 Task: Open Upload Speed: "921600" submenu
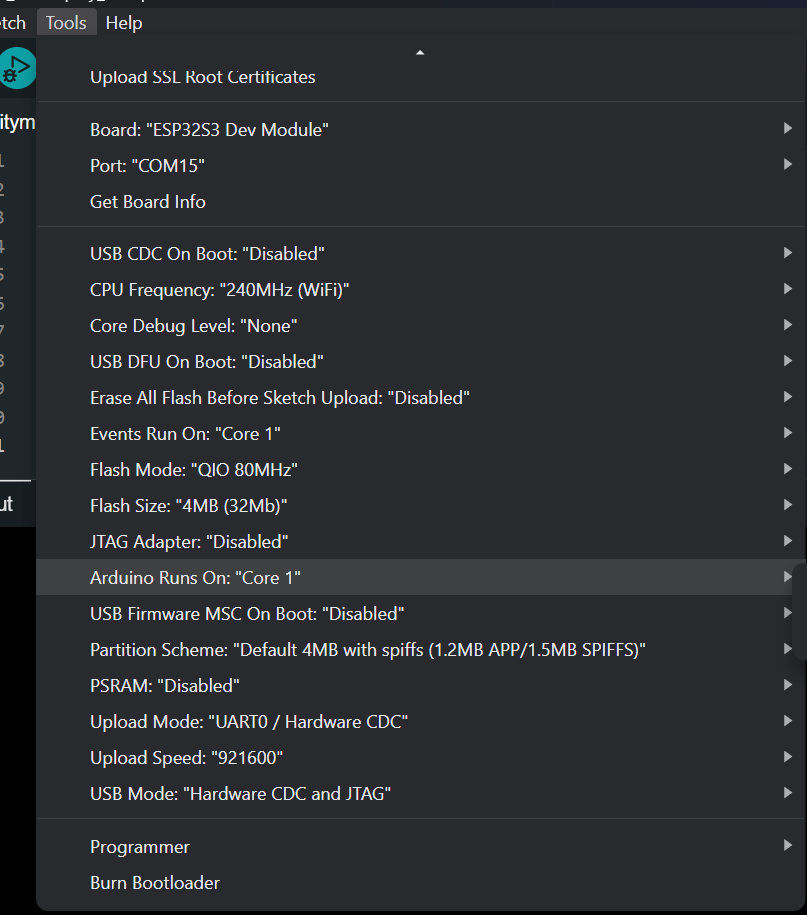420,758
